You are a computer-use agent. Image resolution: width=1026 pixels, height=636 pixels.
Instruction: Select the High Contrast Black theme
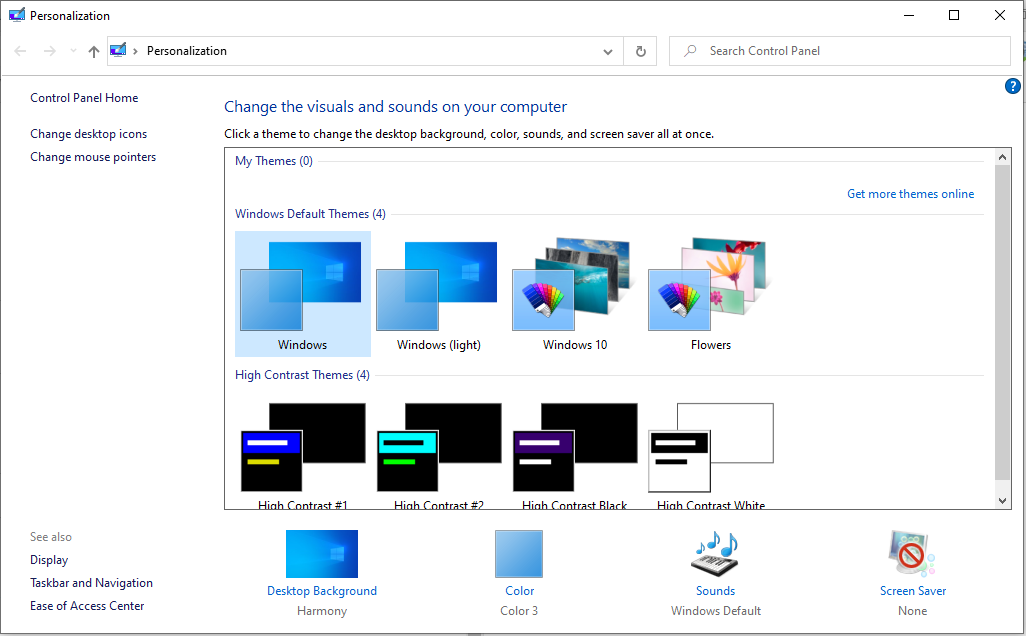click(x=575, y=453)
